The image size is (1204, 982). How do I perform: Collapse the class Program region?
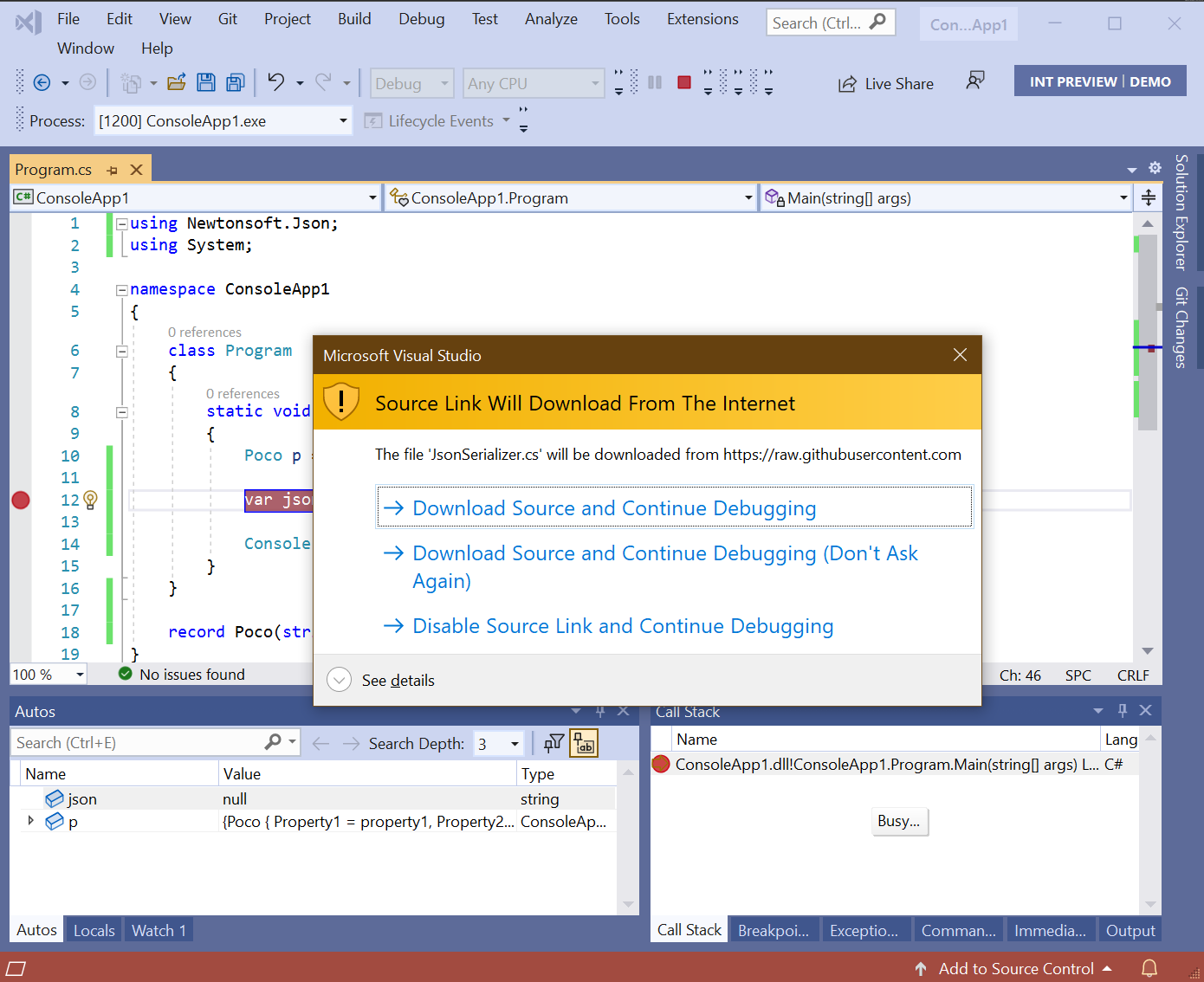(122, 352)
